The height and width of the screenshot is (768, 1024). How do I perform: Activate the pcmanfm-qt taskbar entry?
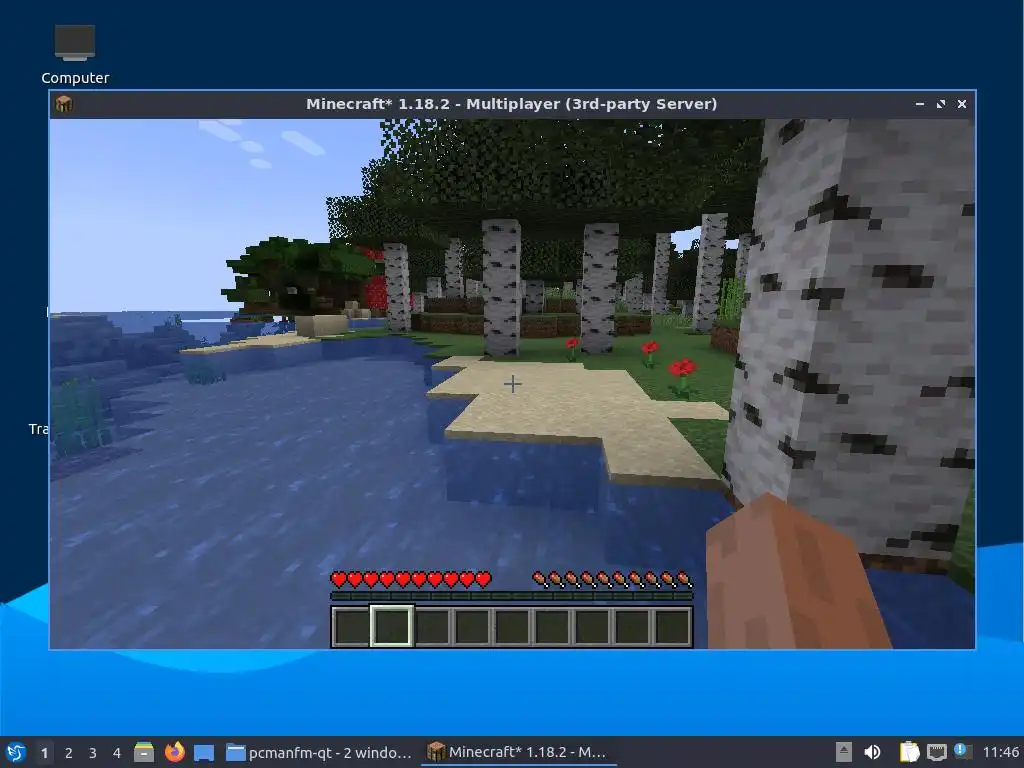click(319, 752)
